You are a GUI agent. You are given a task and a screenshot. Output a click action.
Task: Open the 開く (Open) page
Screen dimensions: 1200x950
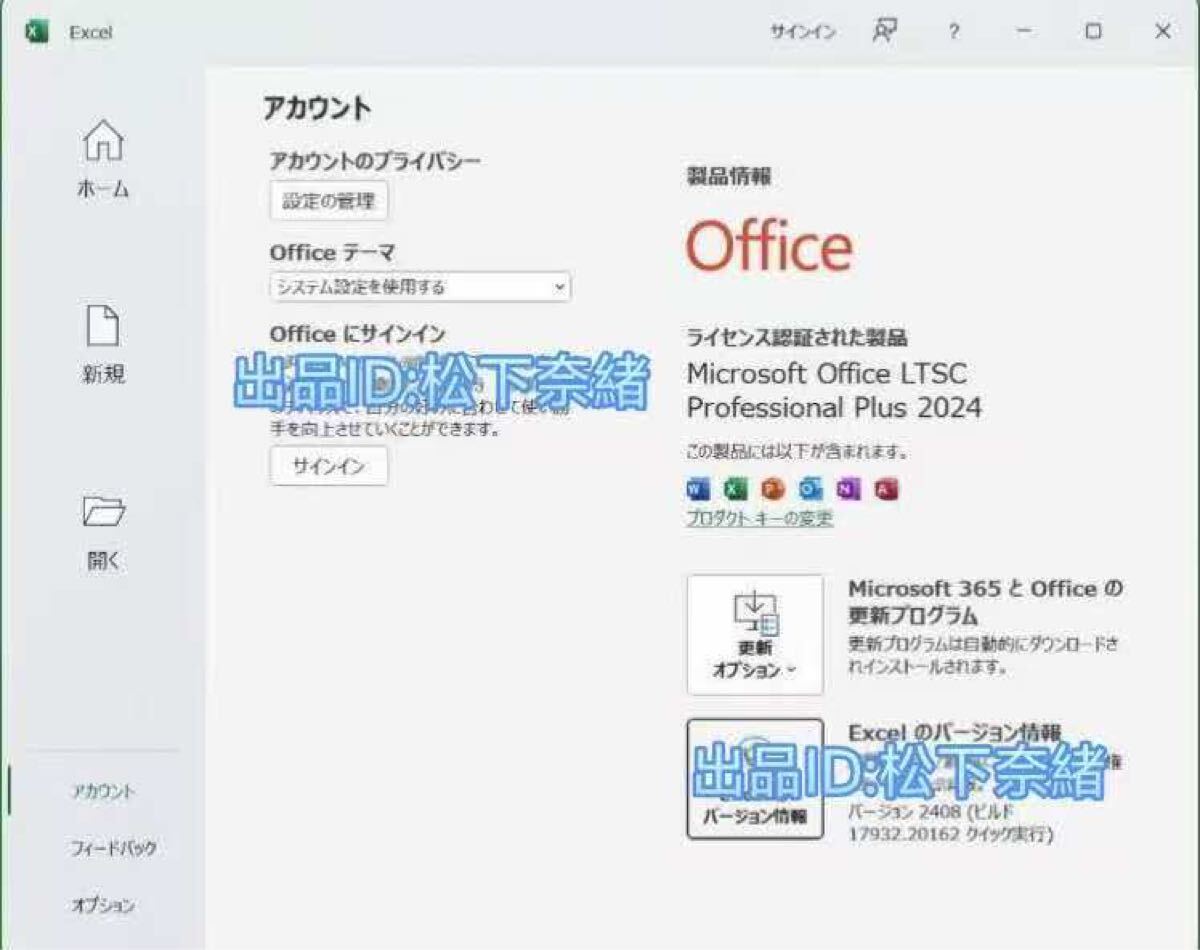[104, 532]
